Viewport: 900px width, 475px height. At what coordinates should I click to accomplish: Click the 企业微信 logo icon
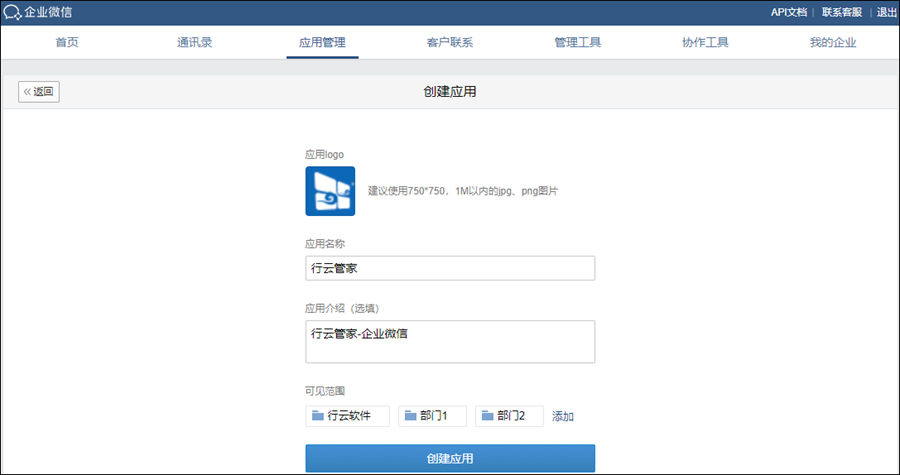pos(12,13)
